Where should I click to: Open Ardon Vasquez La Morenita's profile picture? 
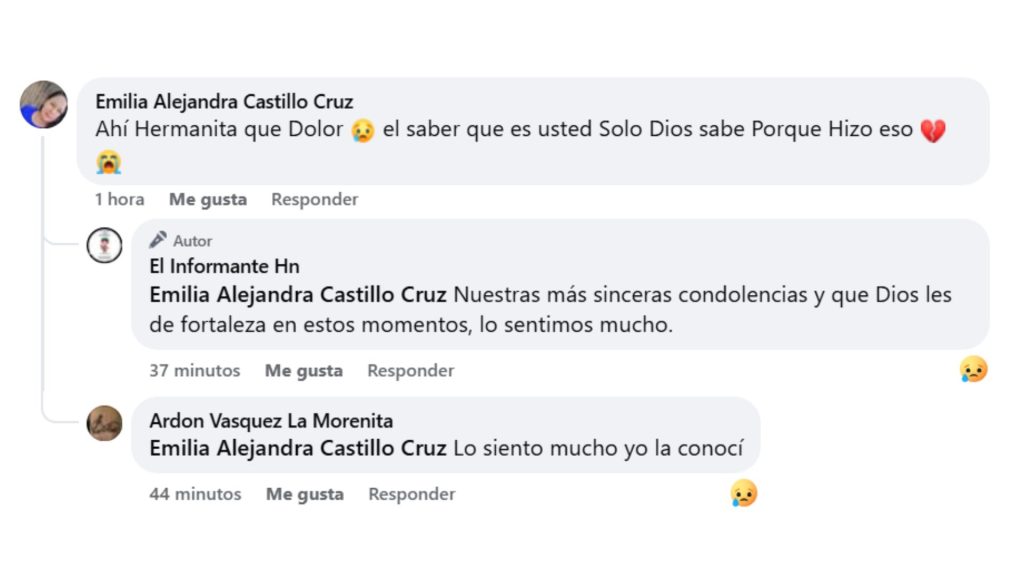coord(104,425)
